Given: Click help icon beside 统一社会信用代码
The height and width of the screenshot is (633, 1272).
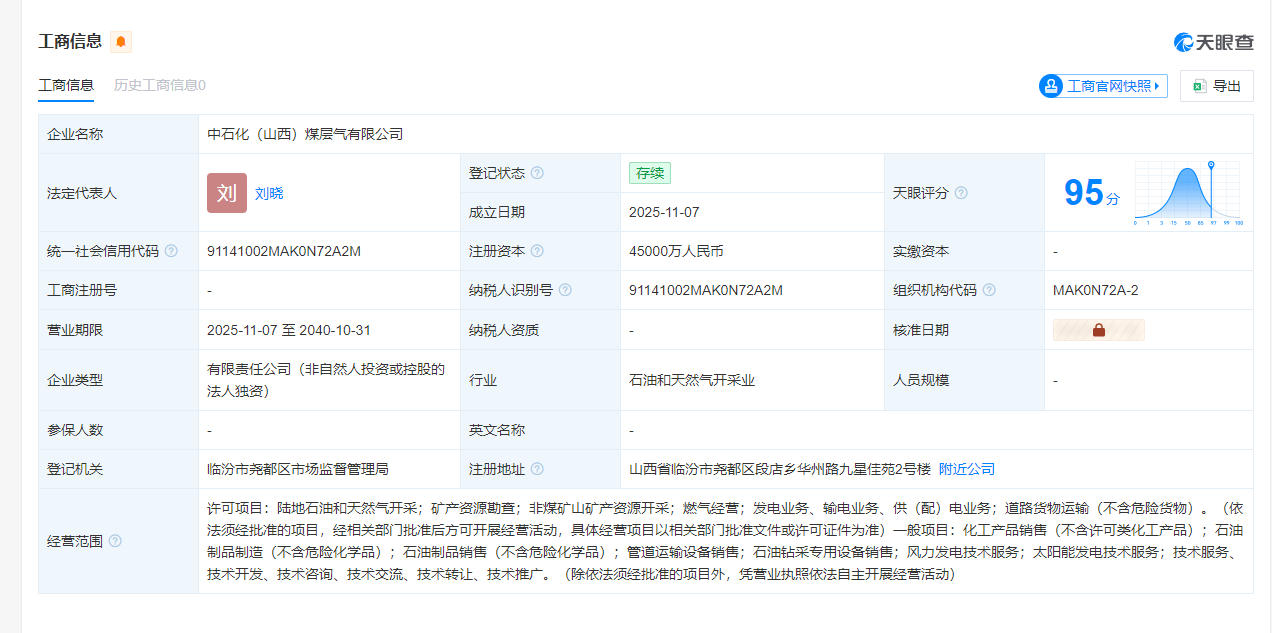Looking at the screenshot, I should (x=171, y=251).
